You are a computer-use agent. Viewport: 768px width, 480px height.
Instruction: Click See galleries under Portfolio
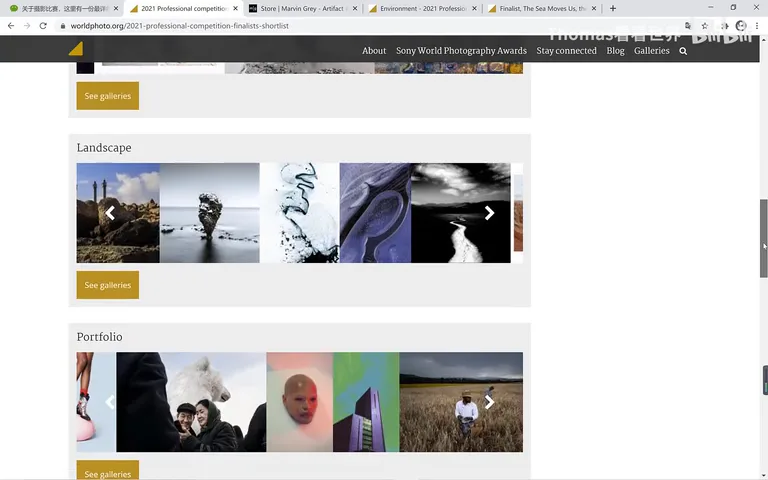[x=108, y=470]
